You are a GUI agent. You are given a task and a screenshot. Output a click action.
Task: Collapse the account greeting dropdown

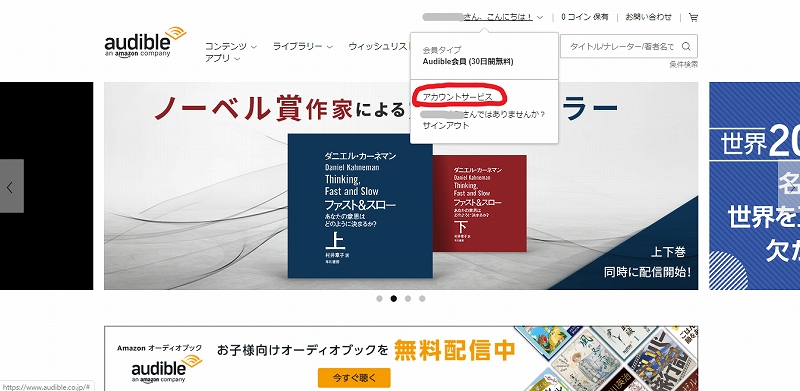[x=483, y=17]
